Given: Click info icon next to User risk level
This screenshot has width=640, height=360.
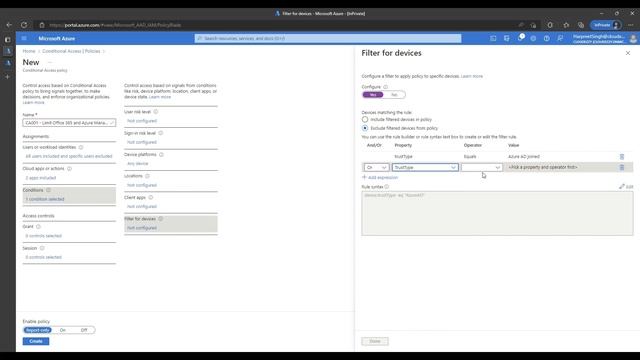Looking at the screenshot, I should point(156,111).
